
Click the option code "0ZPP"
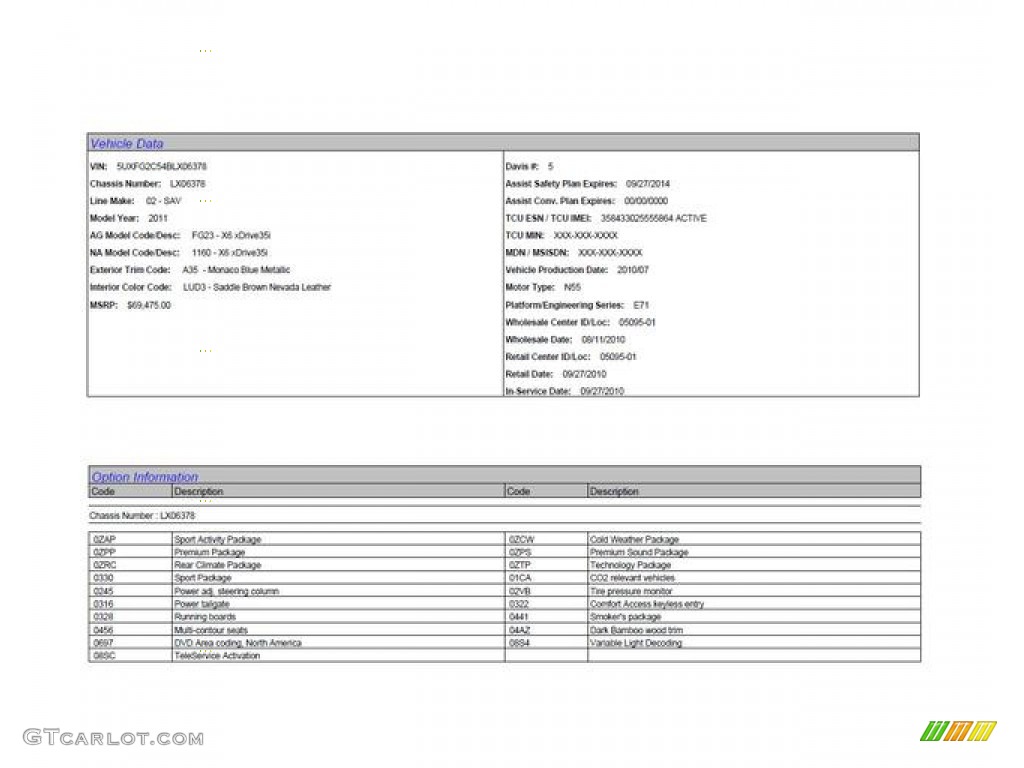(104, 552)
